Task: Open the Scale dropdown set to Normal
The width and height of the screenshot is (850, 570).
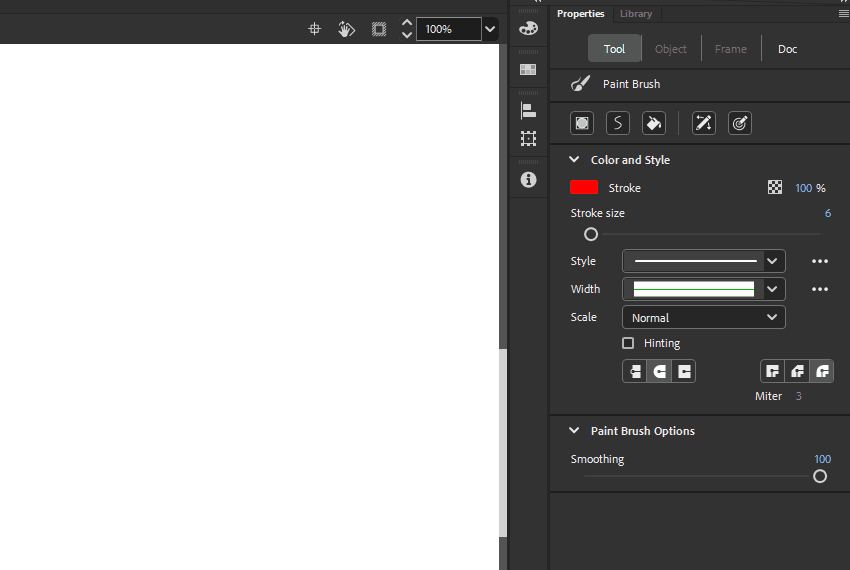Action: (704, 317)
